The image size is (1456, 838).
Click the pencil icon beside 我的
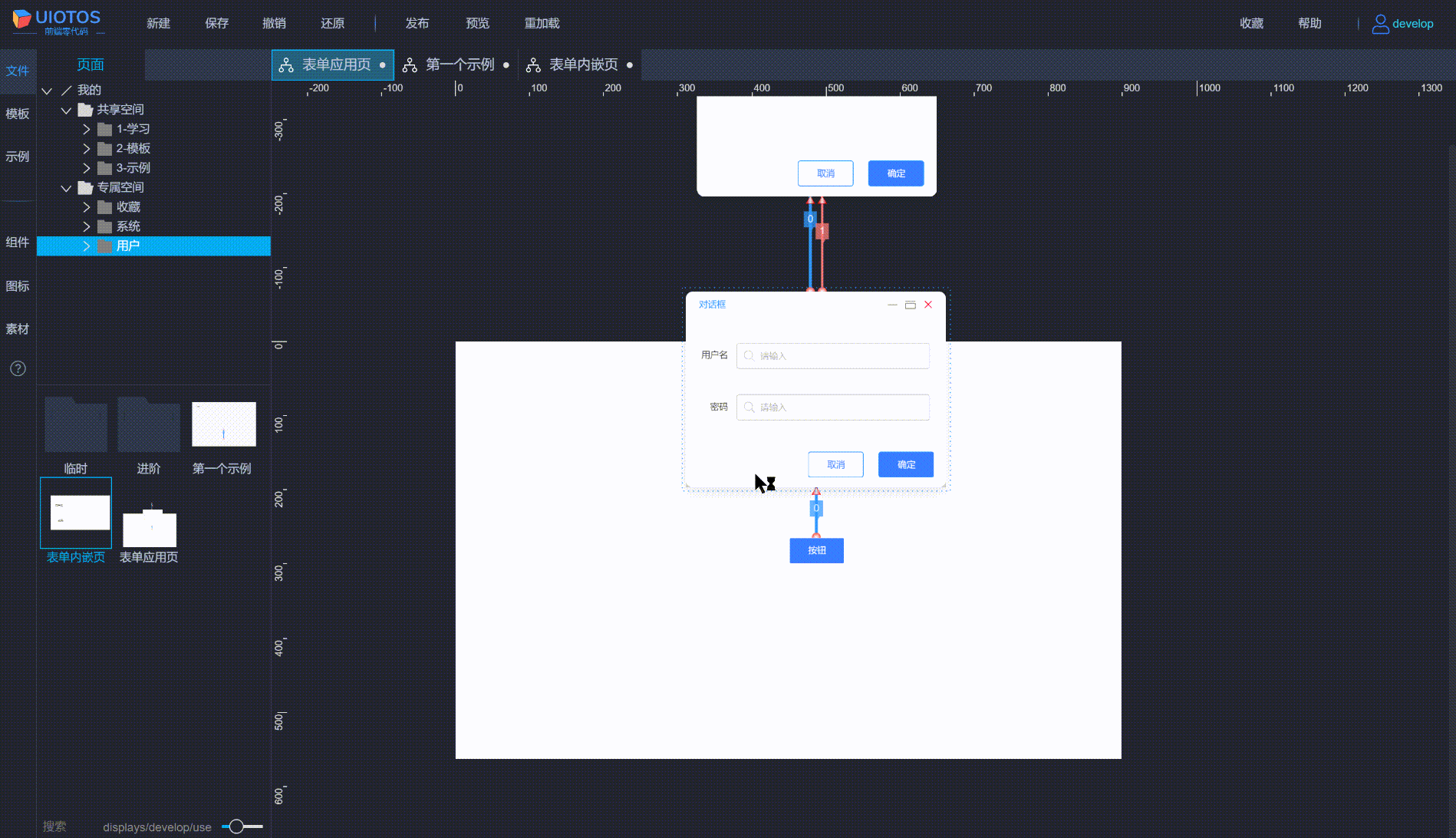67,91
